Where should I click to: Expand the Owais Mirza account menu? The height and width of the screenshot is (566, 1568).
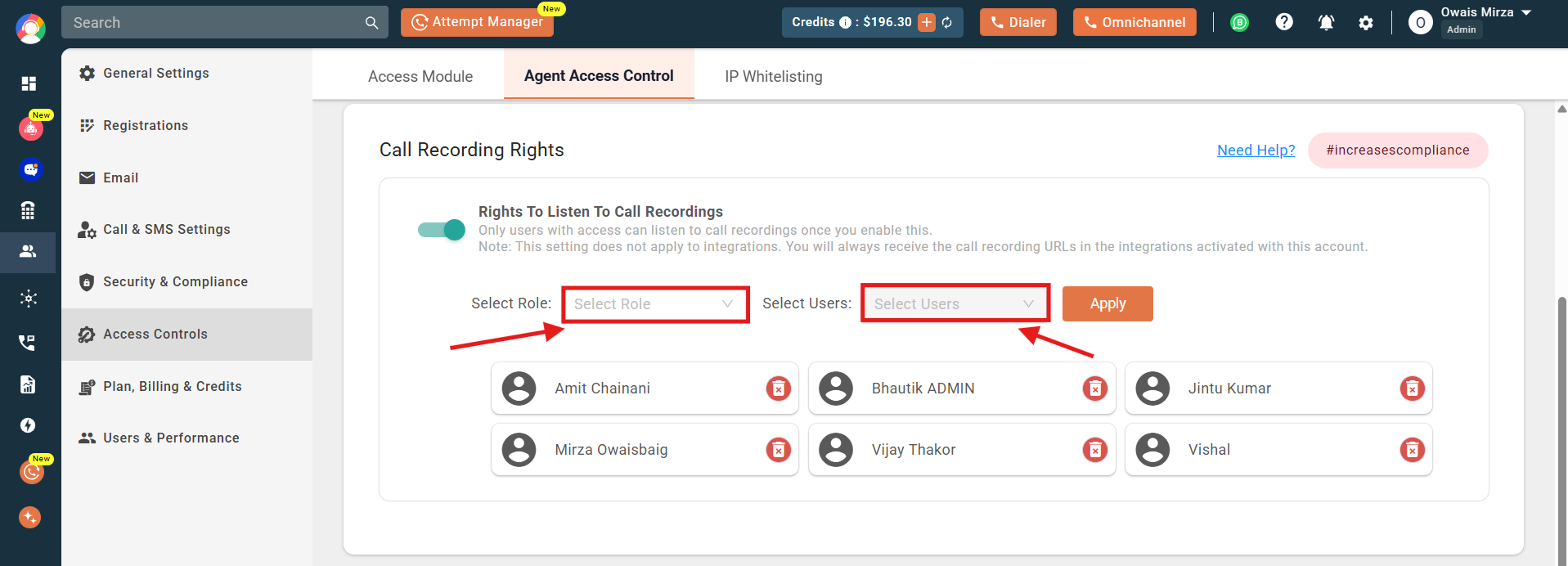[x=1526, y=13]
